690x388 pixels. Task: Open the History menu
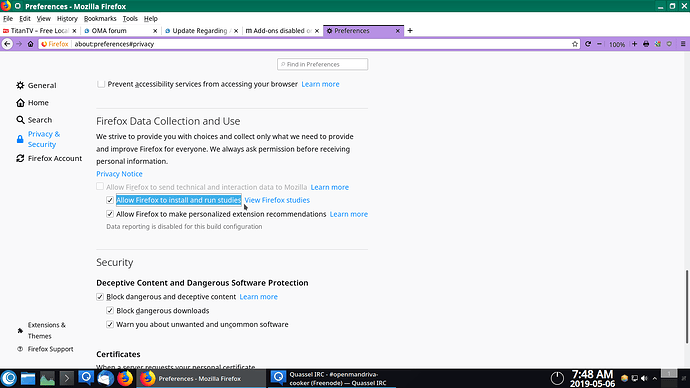67,18
